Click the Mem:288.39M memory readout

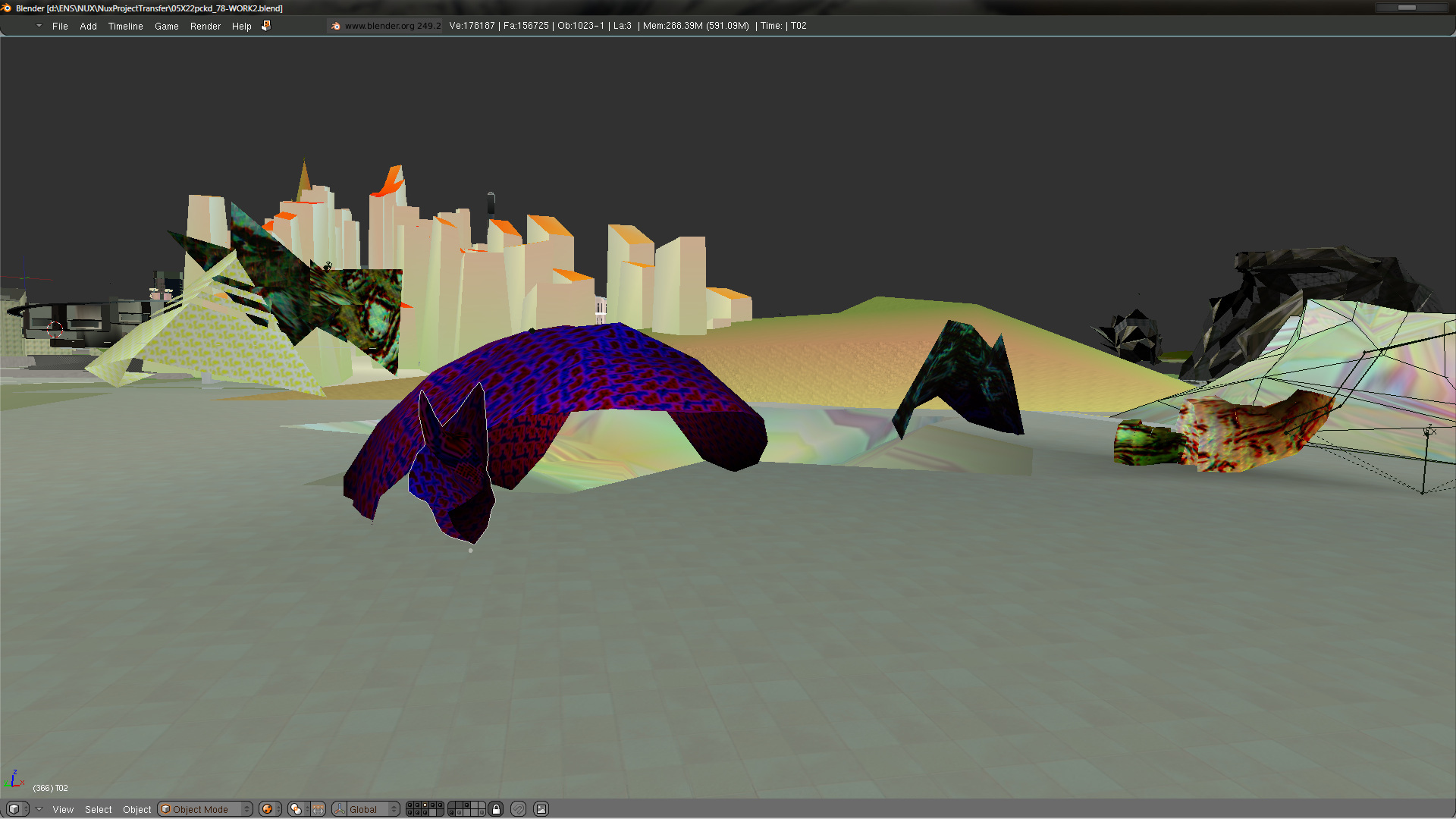(x=695, y=26)
